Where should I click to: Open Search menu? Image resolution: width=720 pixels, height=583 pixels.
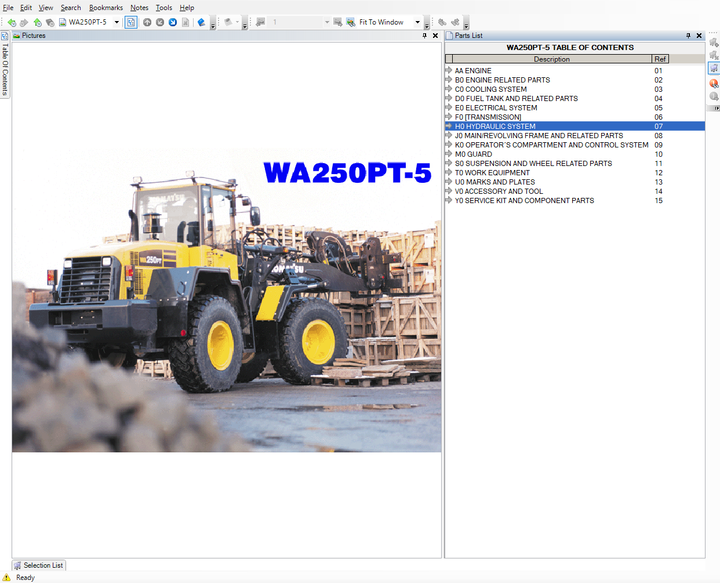pyautogui.click(x=71, y=8)
